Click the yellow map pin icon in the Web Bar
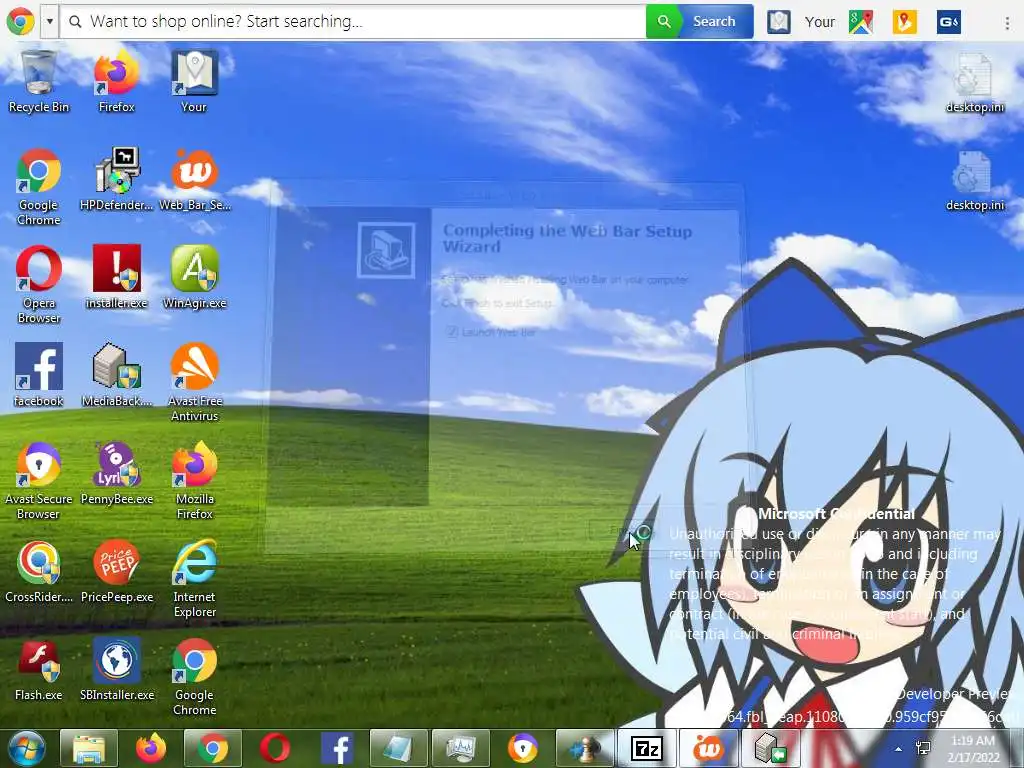 [x=904, y=22]
